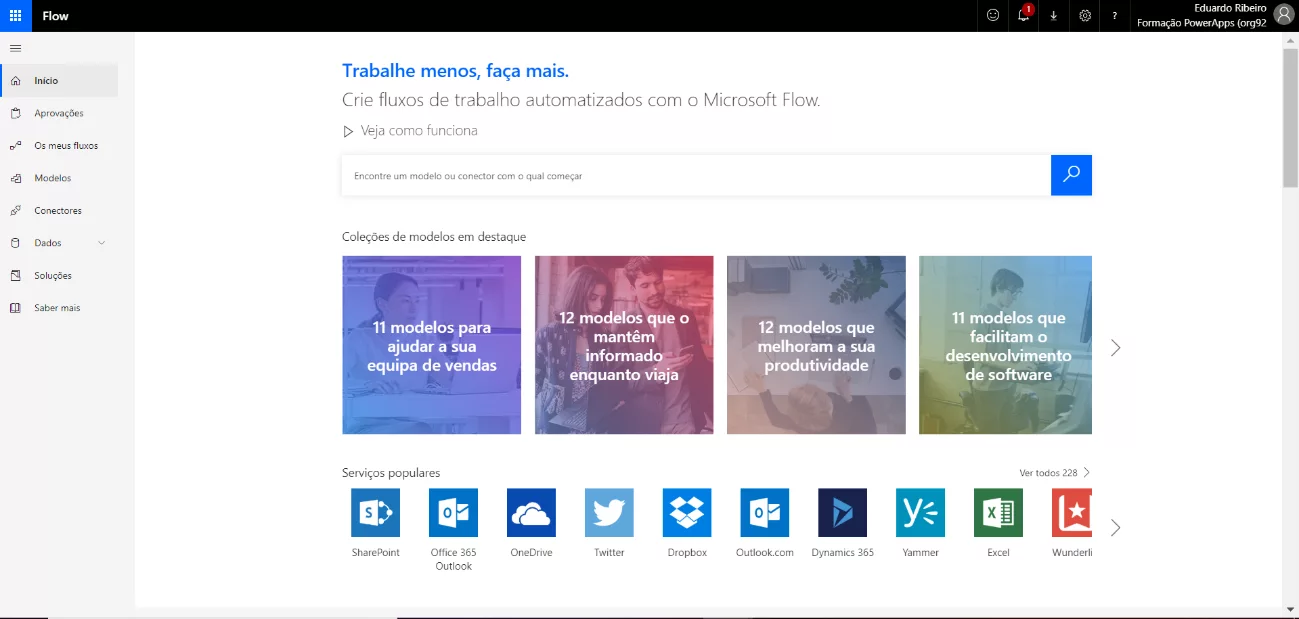Open the 11 modelos para equipa de vendas card
1299x619 pixels.
point(432,345)
